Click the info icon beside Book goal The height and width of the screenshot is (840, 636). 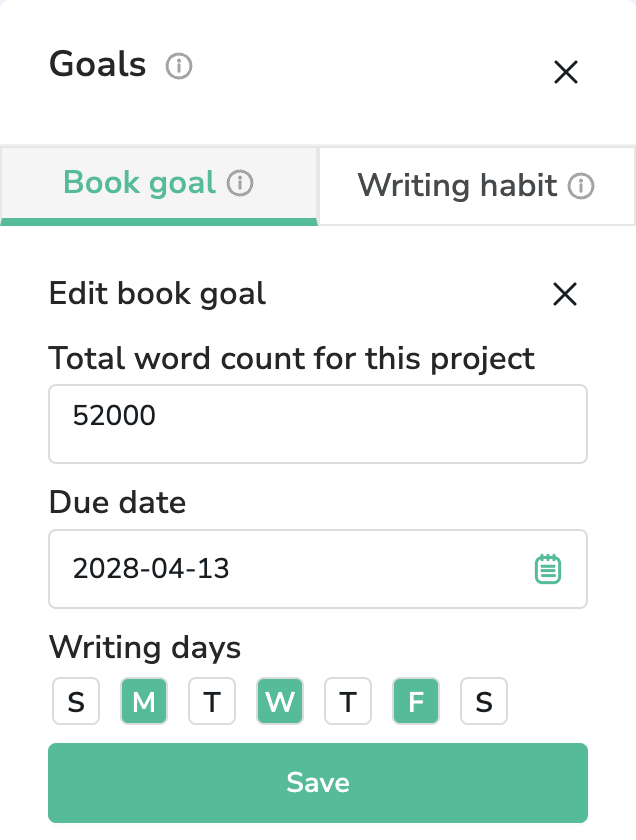[240, 184]
